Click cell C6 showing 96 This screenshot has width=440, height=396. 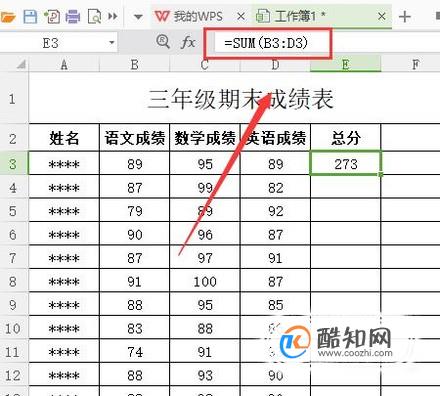[x=205, y=234]
